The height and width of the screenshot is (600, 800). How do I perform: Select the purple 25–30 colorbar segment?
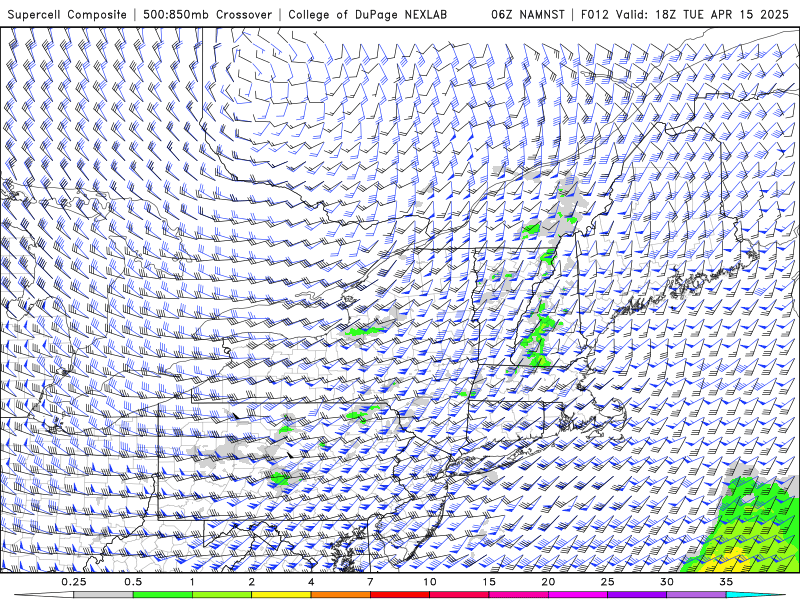click(637, 595)
